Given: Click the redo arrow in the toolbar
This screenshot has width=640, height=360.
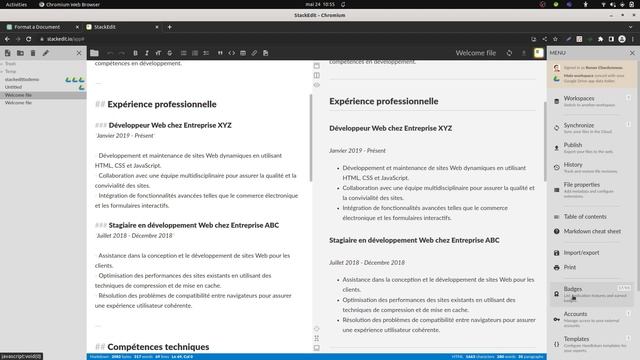Looking at the screenshot, I should (121, 53).
